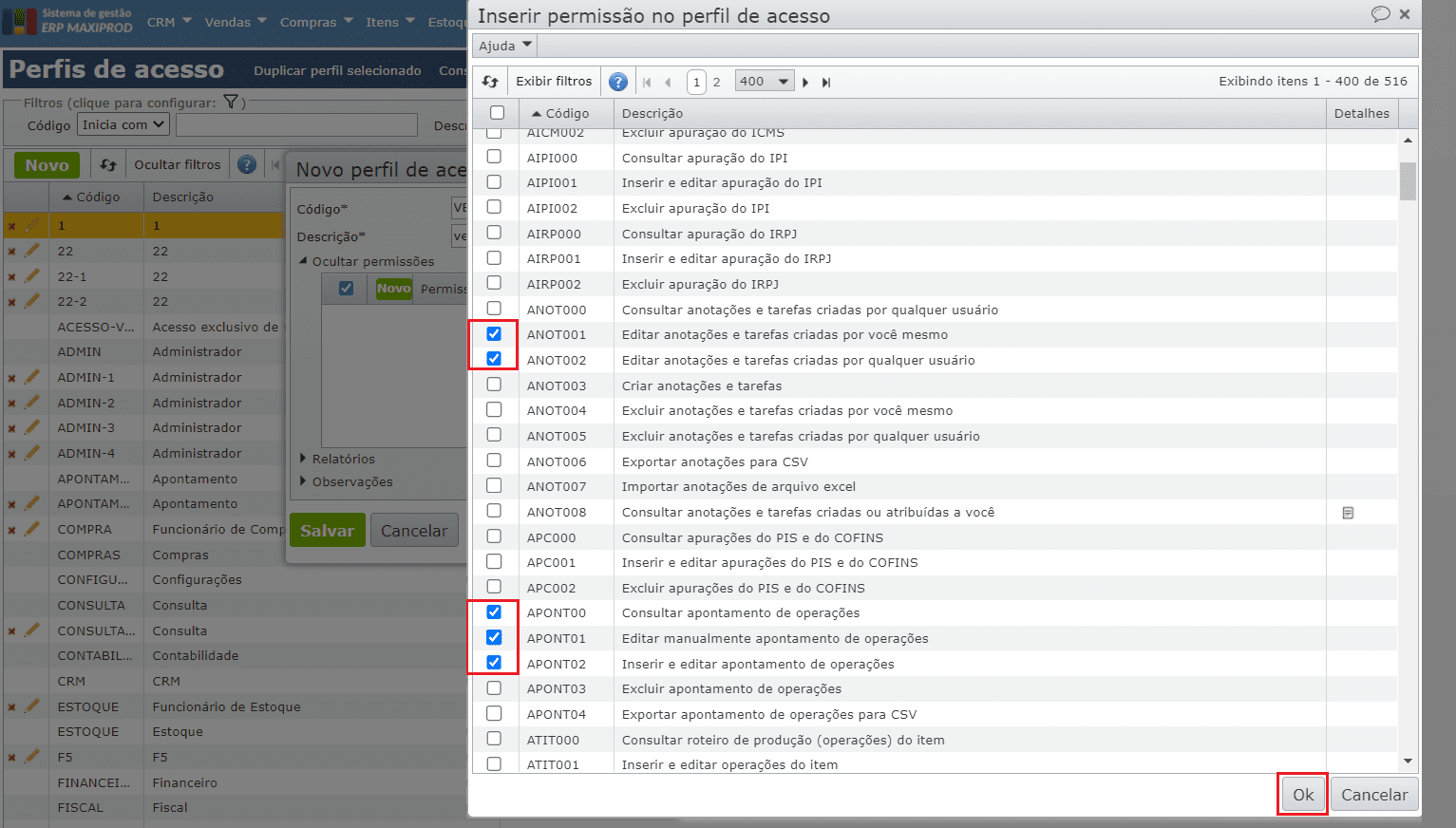Click the filter funnel icon in Perfis de acesso

pyautogui.click(x=230, y=102)
